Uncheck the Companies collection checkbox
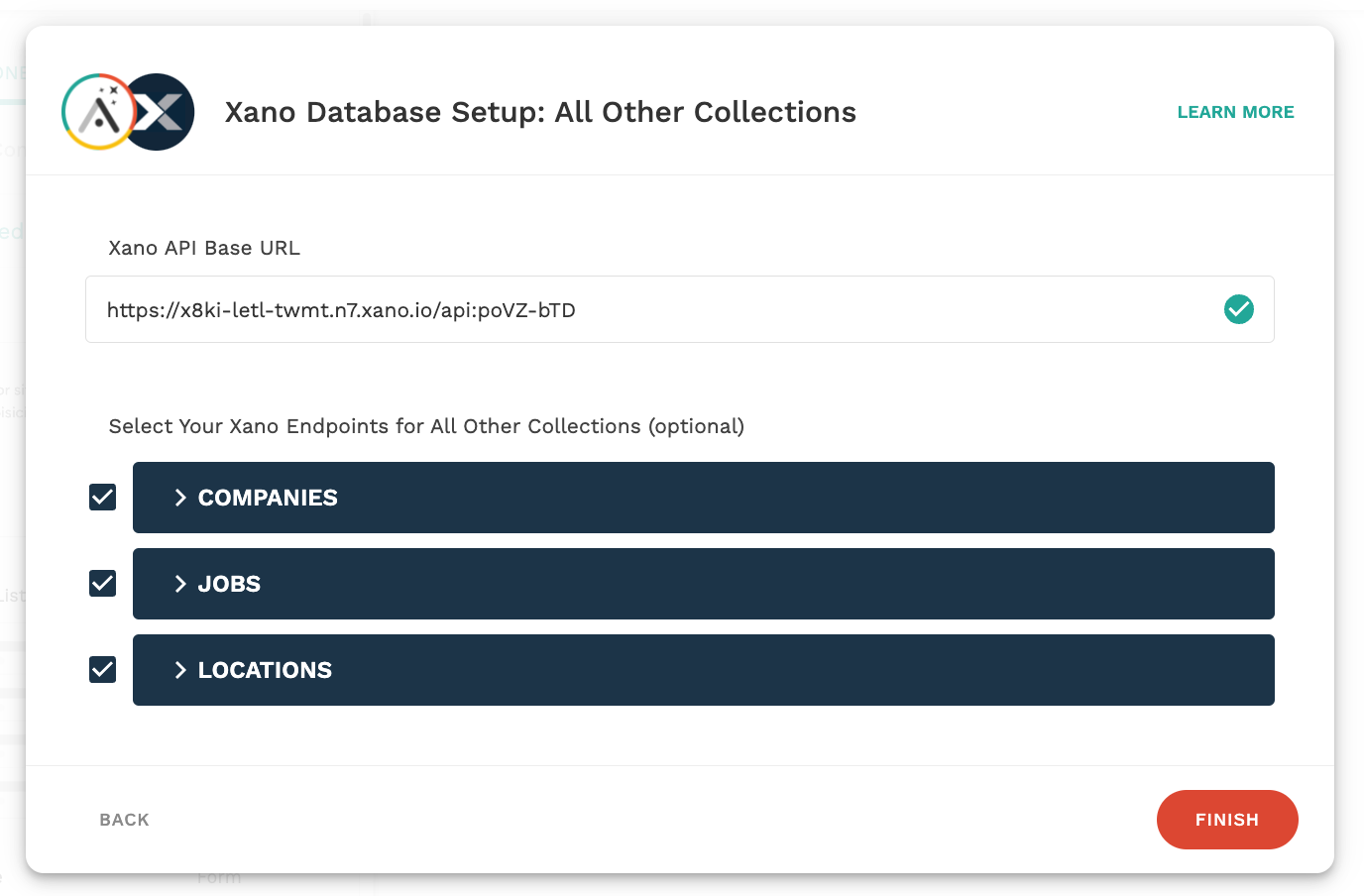 pyautogui.click(x=103, y=498)
